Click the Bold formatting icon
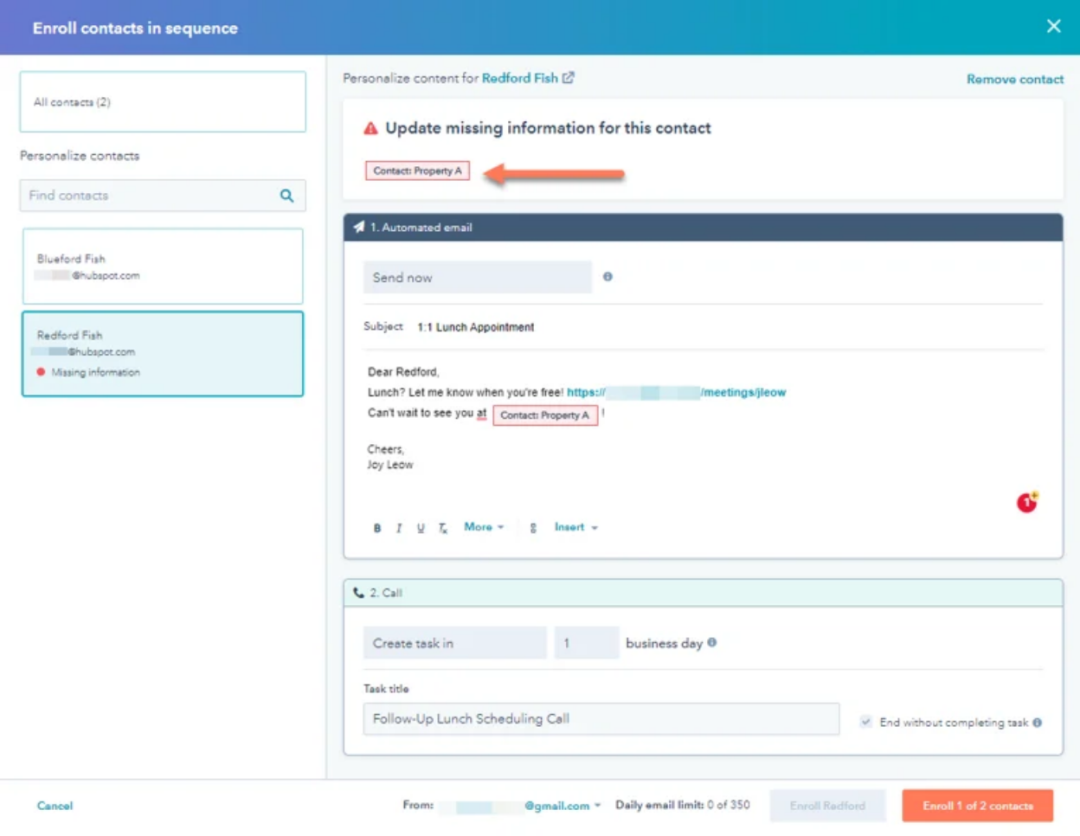 [377, 528]
